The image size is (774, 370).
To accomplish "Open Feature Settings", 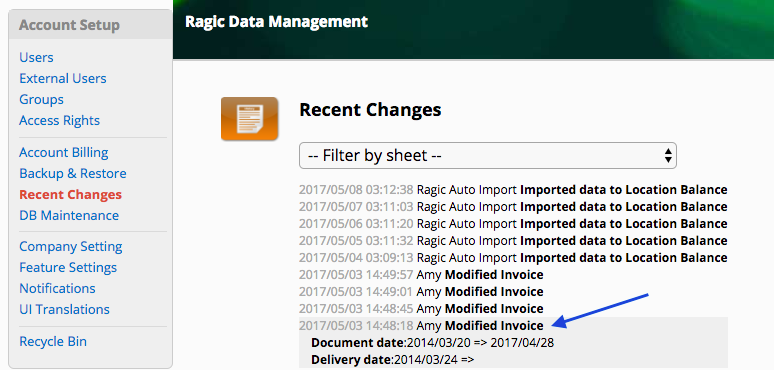I will click(68, 267).
